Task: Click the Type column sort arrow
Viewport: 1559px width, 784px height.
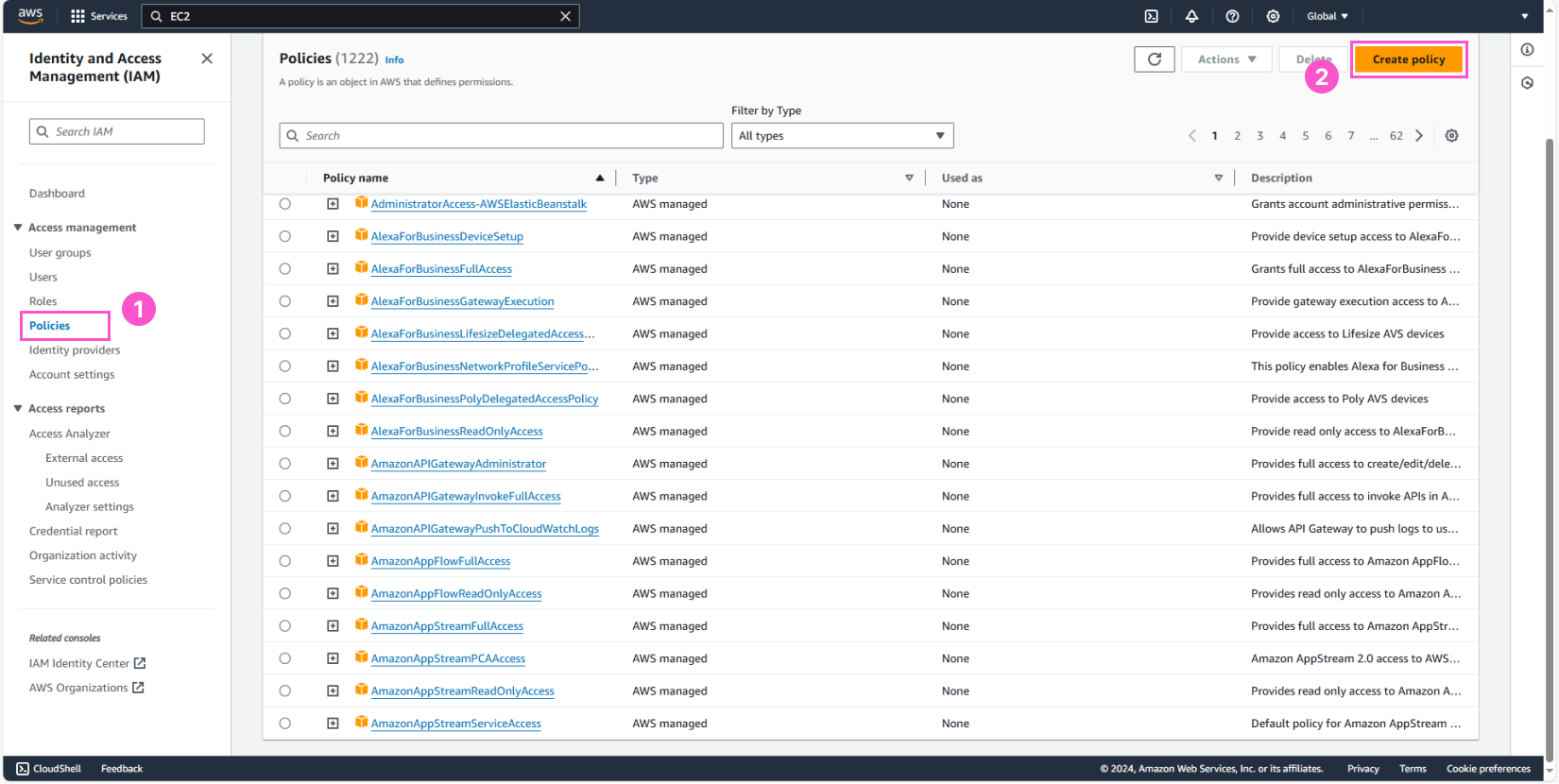Action: tap(909, 178)
